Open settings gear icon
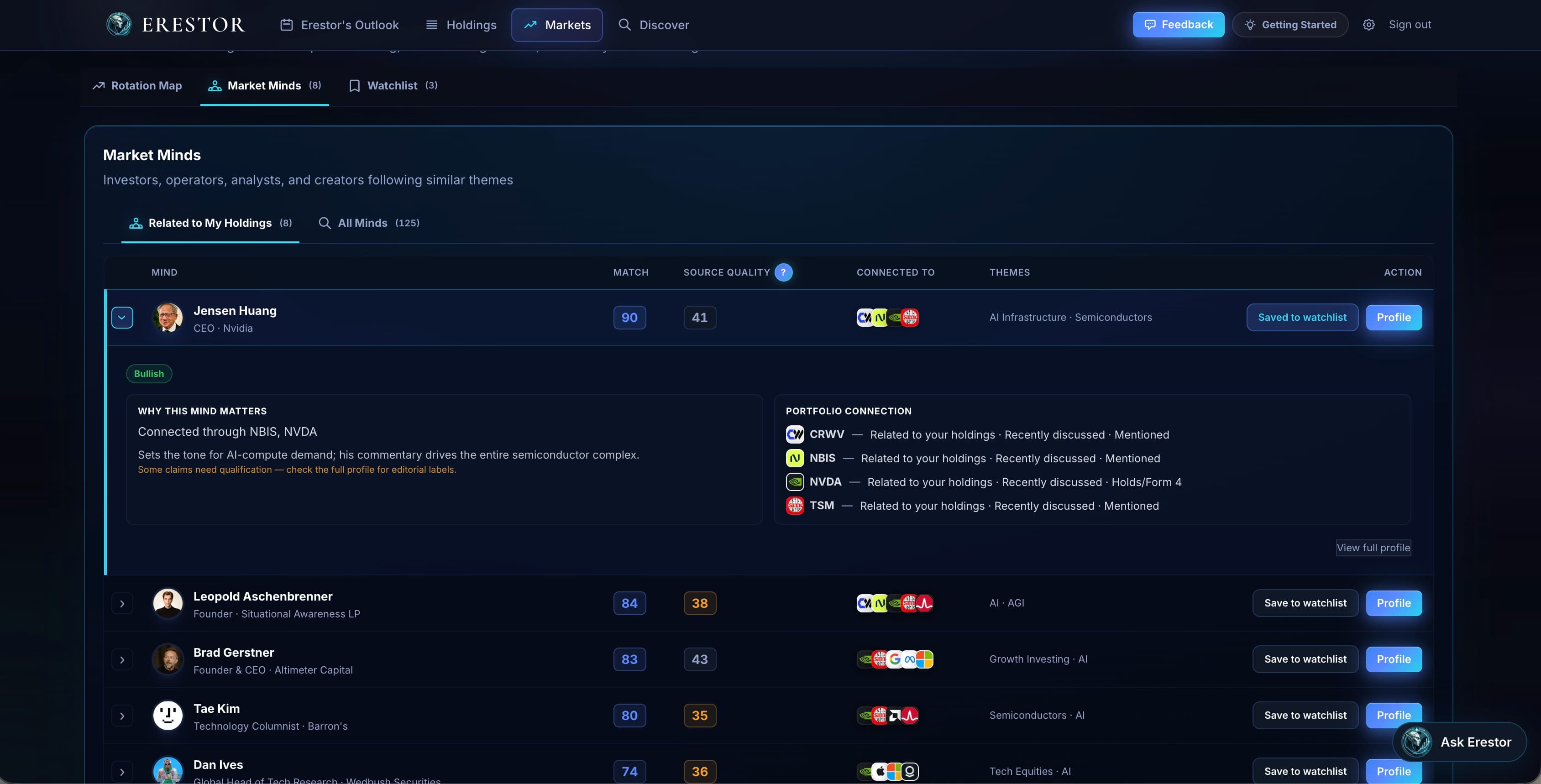Image resolution: width=1541 pixels, height=784 pixels. [x=1368, y=25]
